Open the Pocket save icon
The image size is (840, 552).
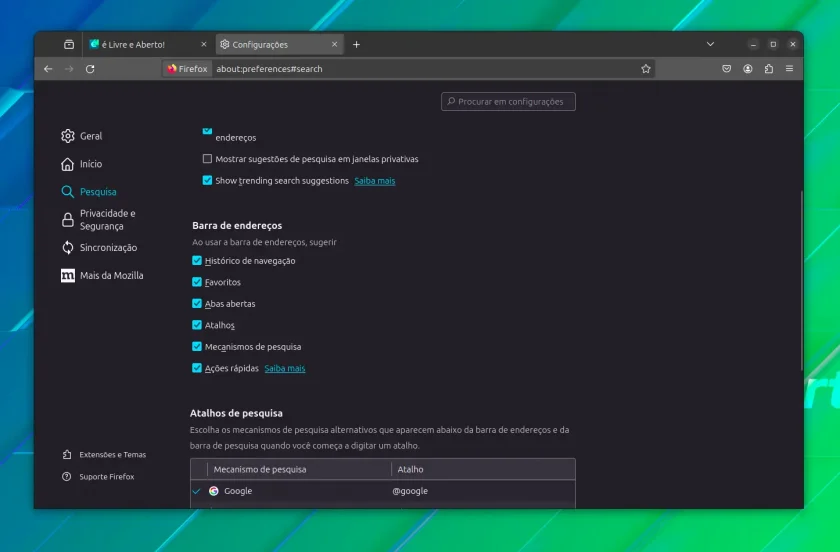coord(726,69)
